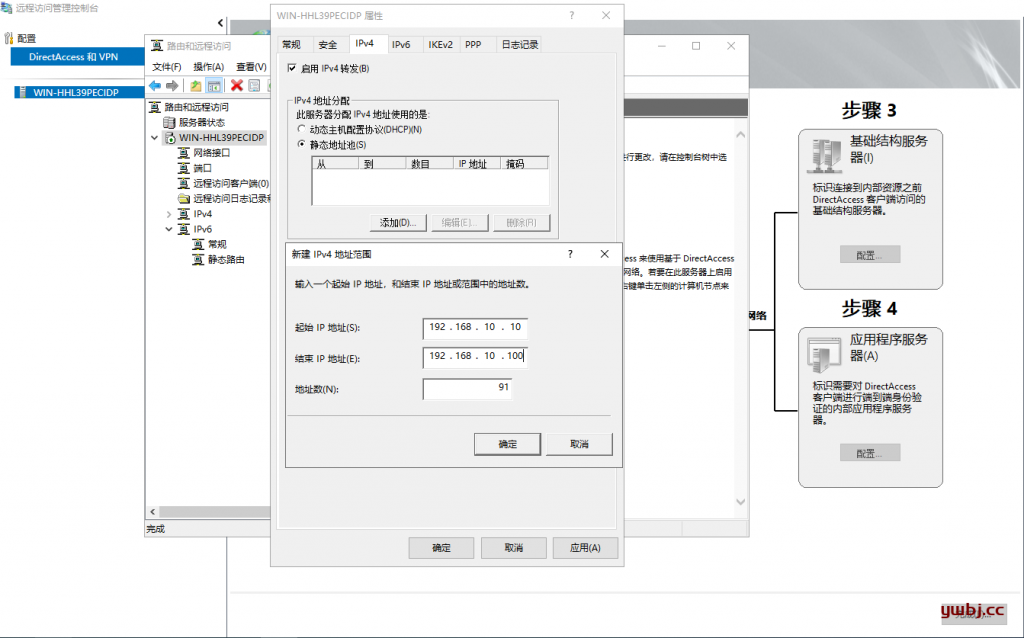Switch to the IKEv2 tab
The height and width of the screenshot is (638, 1024).
(x=440, y=44)
